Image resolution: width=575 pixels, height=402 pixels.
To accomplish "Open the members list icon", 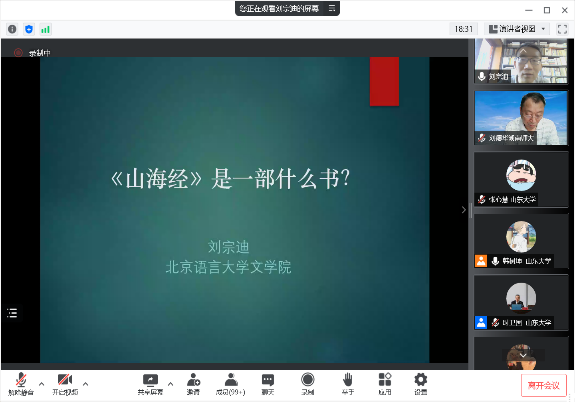I will [230, 384].
